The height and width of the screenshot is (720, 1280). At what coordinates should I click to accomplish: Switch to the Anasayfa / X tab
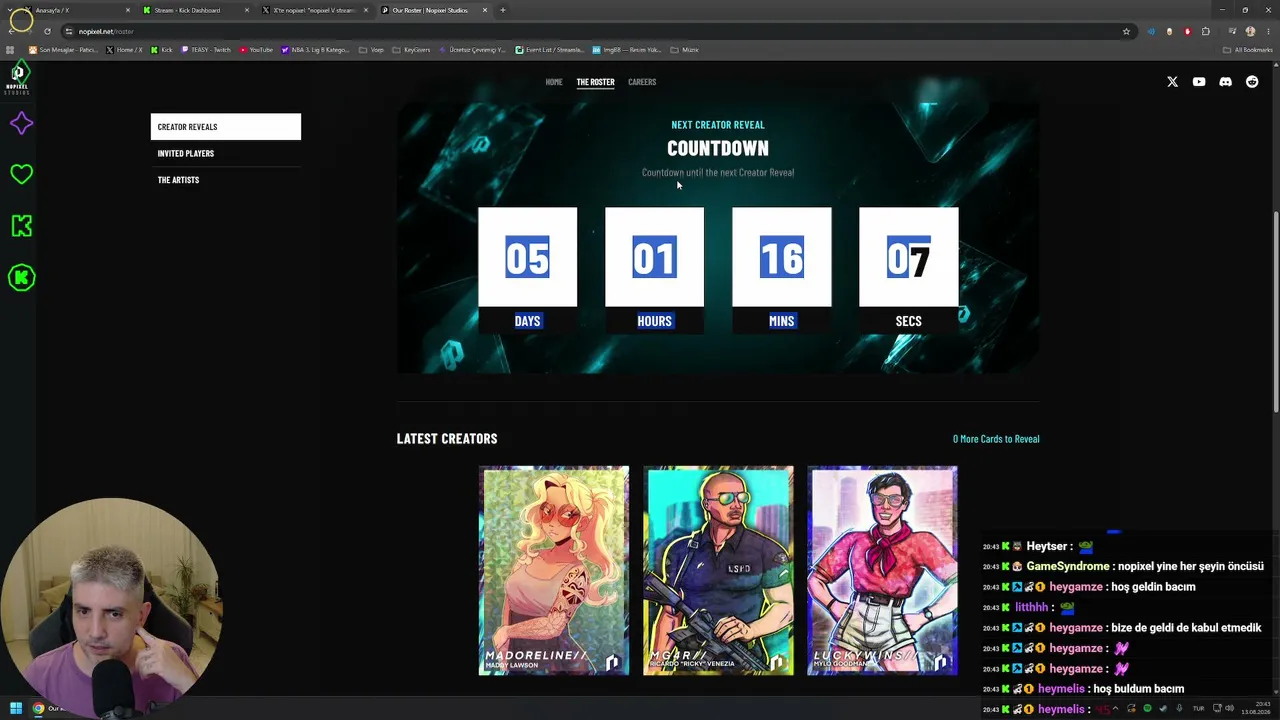[x=76, y=10]
